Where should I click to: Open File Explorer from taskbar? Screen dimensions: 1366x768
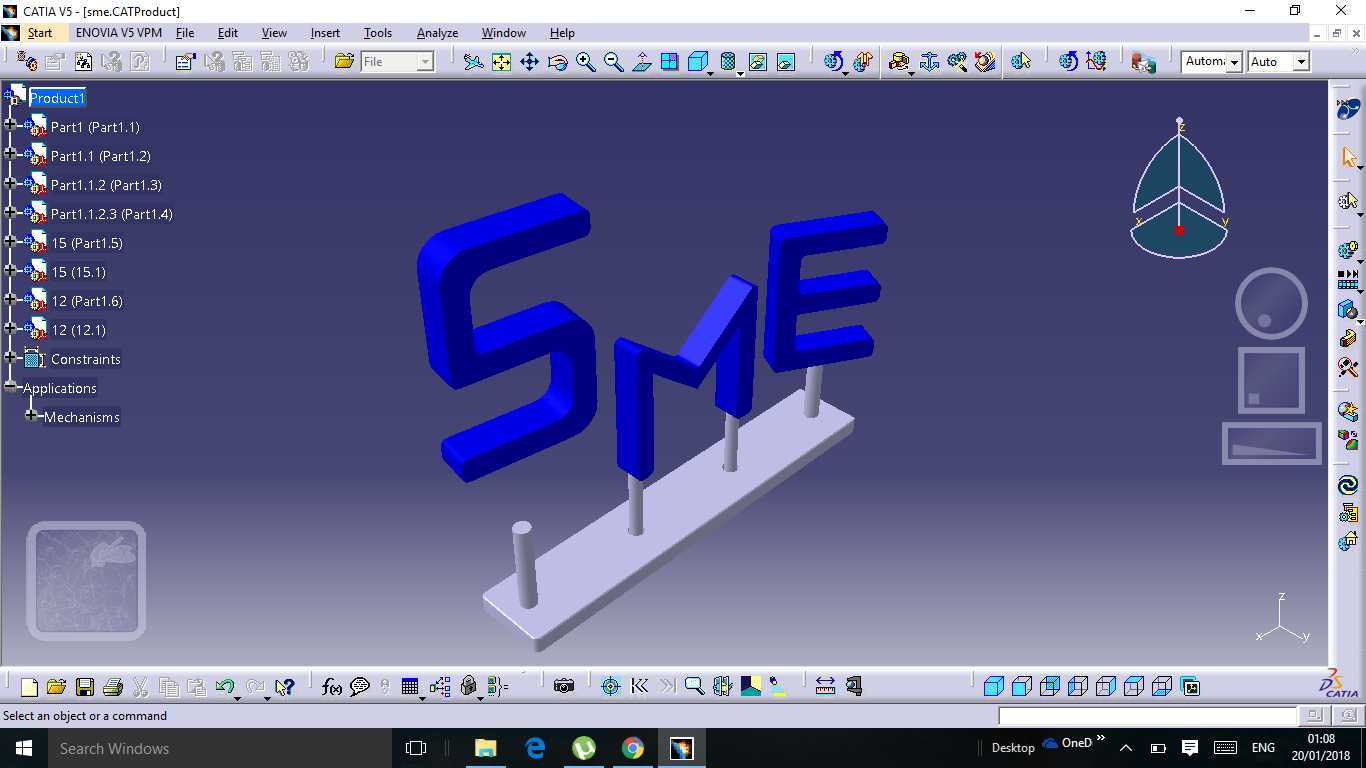coord(485,748)
